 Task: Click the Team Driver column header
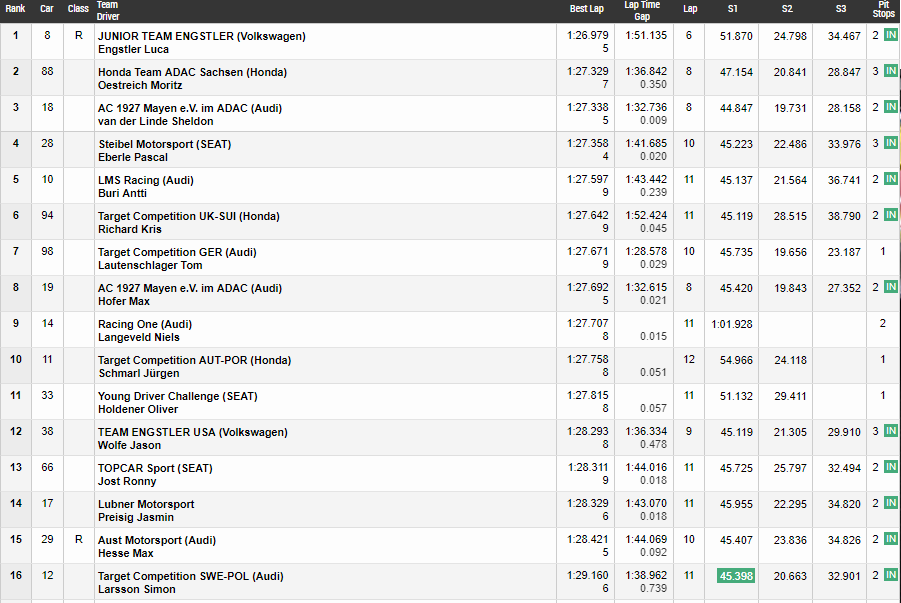tap(108, 11)
